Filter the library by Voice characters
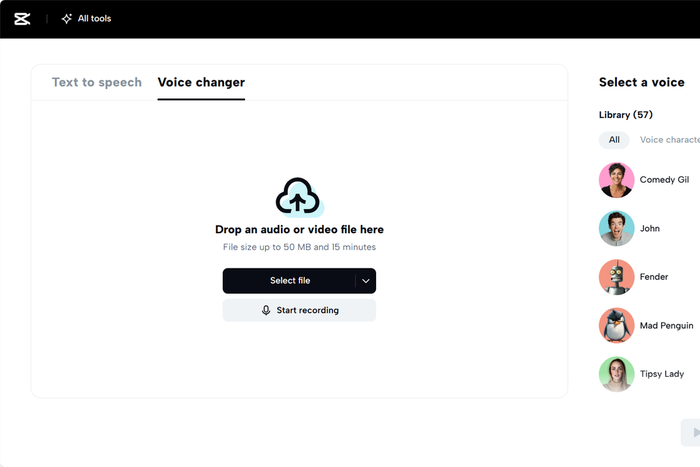The height and width of the screenshot is (467, 700). pos(669,140)
